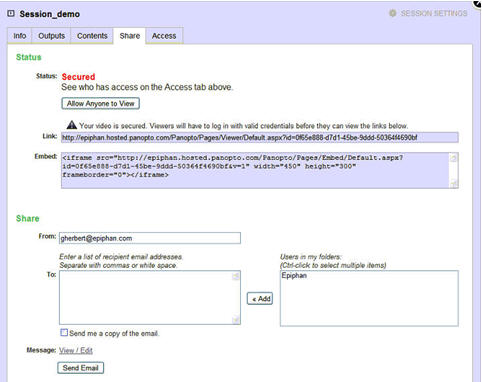Collapse the Session_demo expander icon
Viewport: 482px width, 382px height.
point(11,13)
